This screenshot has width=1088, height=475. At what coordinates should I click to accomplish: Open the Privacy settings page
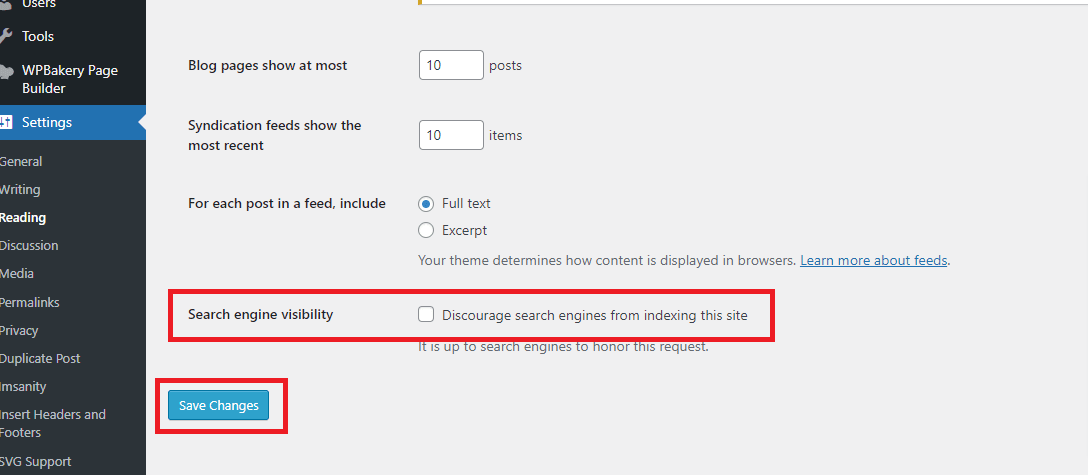coord(19,330)
